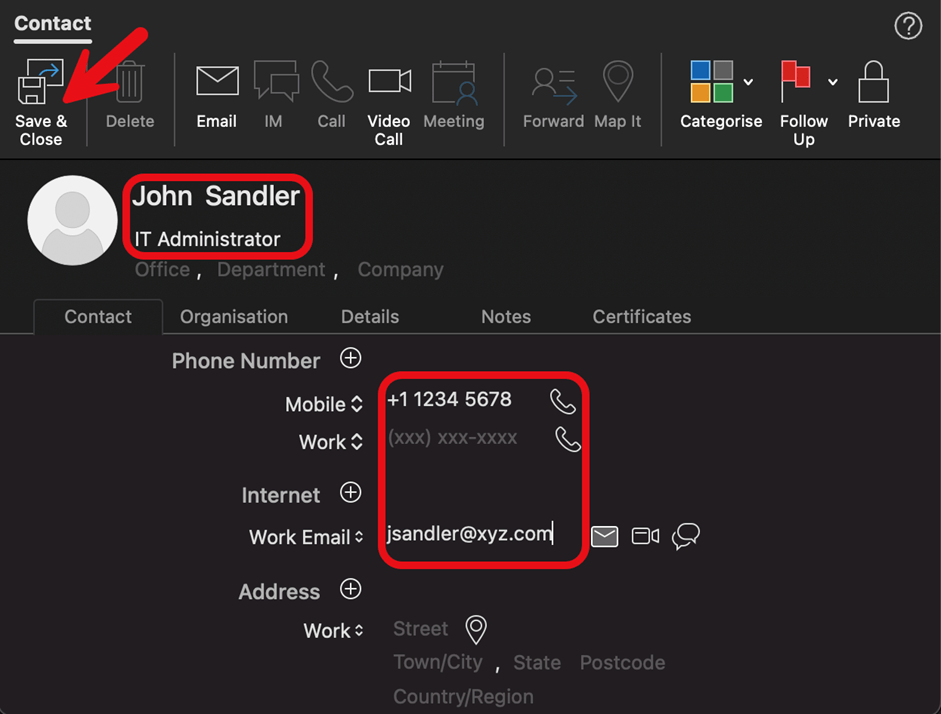This screenshot has width=941, height=714.
Task: Open the Categorise dropdown arrow
Action: [x=748, y=82]
